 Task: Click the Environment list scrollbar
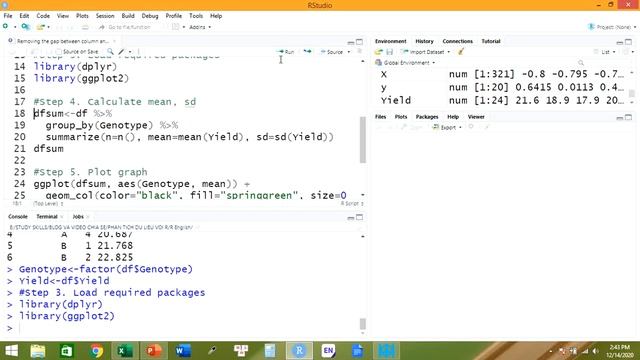click(632, 93)
